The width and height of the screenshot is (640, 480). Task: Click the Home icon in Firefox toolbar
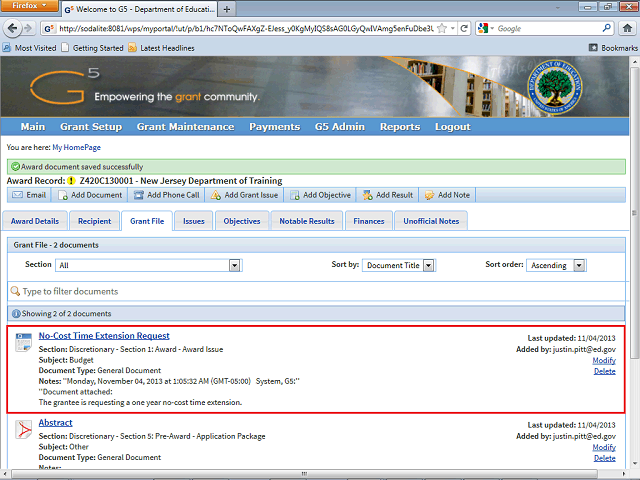[x=627, y=28]
